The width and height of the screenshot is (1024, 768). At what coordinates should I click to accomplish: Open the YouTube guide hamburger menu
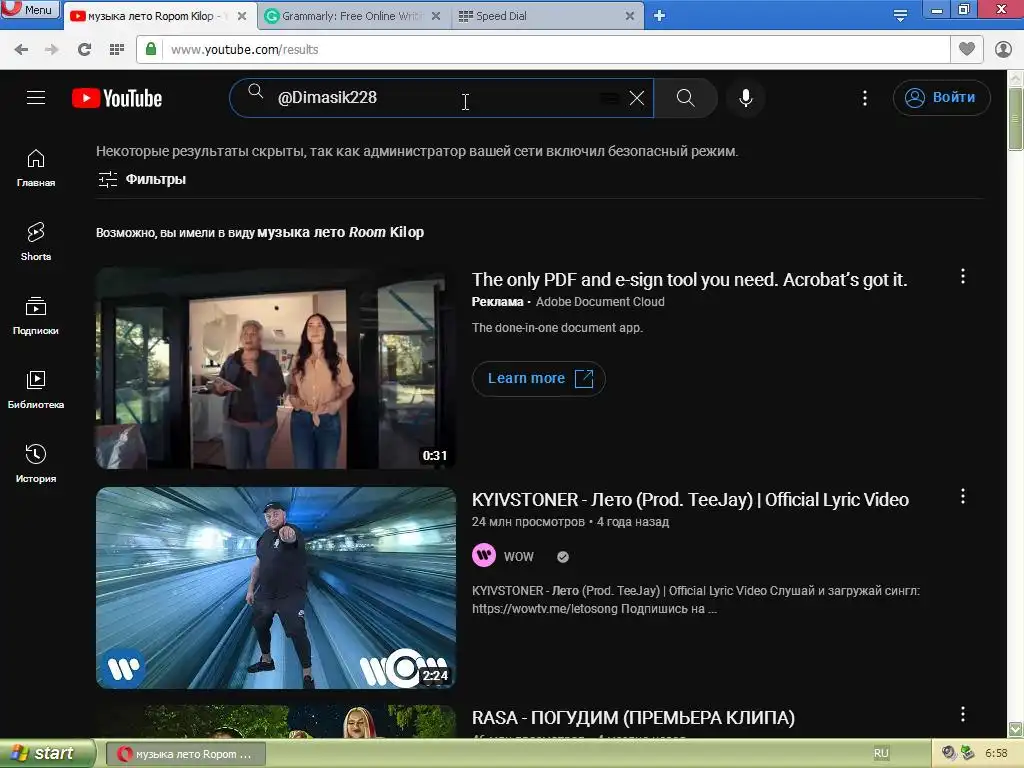(36, 98)
